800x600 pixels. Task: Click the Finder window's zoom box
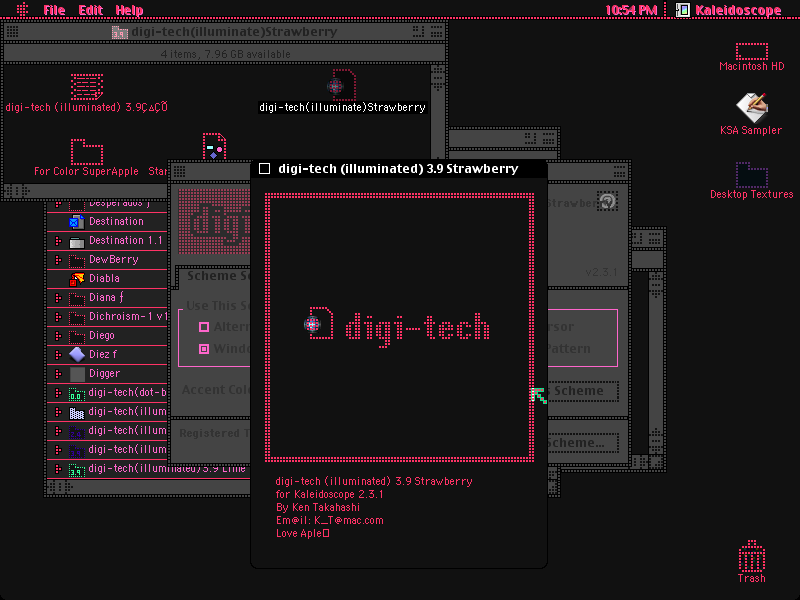coord(418,32)
